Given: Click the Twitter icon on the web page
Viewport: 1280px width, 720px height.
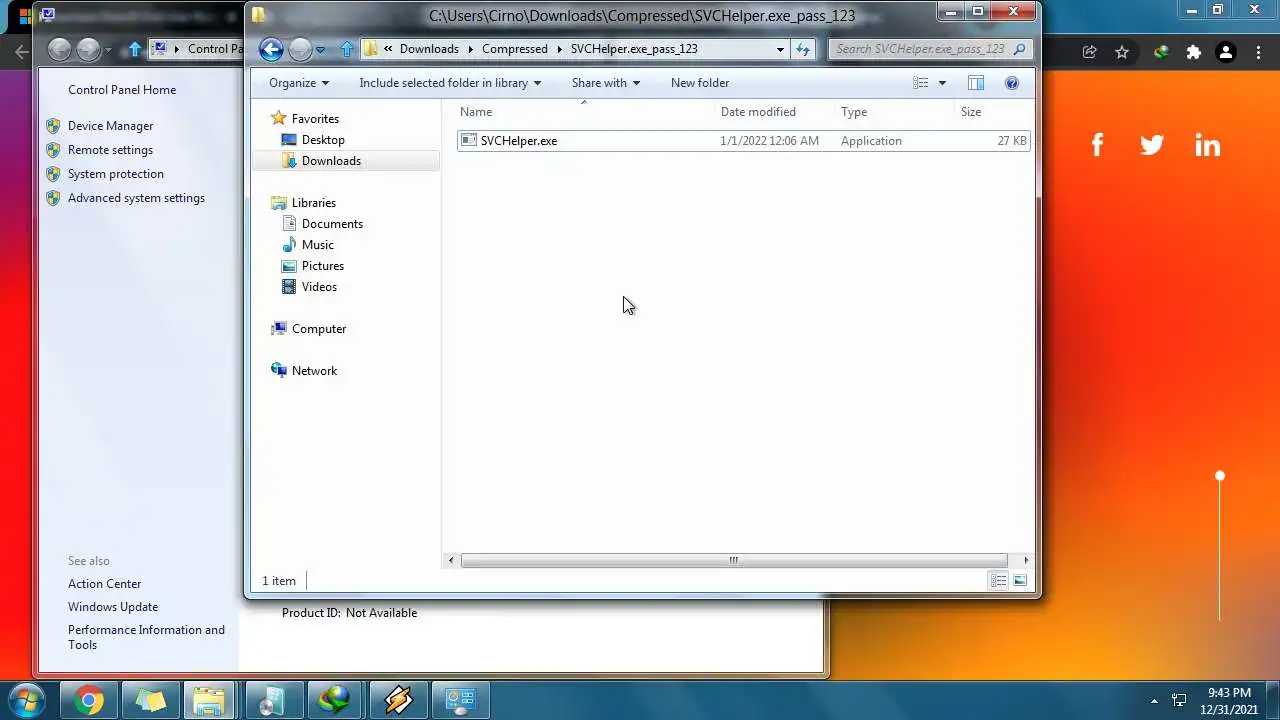Looking at the screenshot, I should pyautogui.click(x=1152, y=146).
